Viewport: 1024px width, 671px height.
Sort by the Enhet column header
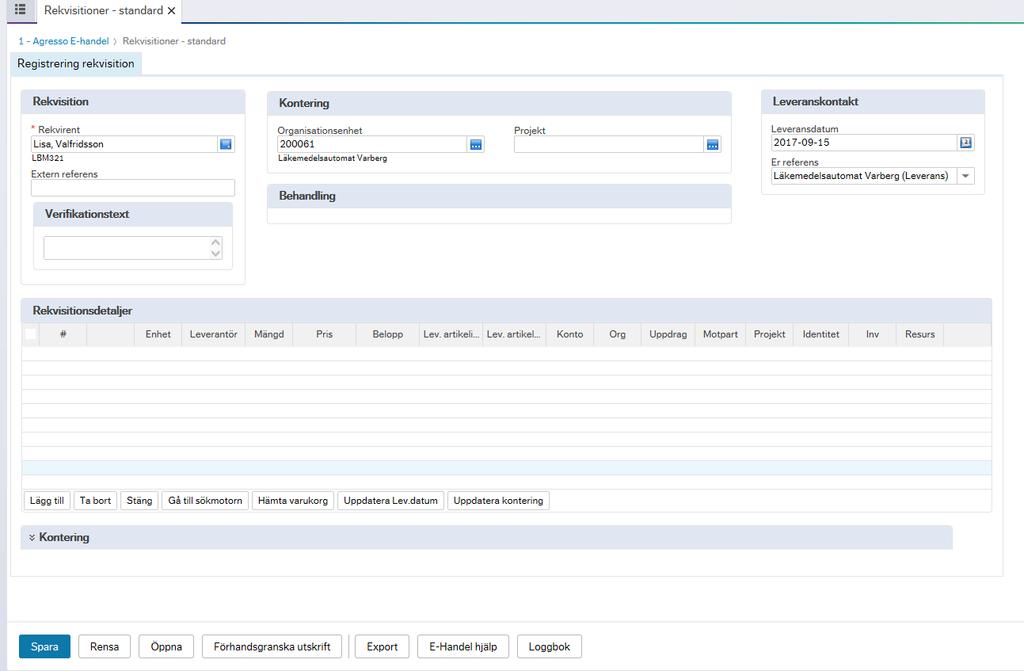click(158, 334)
